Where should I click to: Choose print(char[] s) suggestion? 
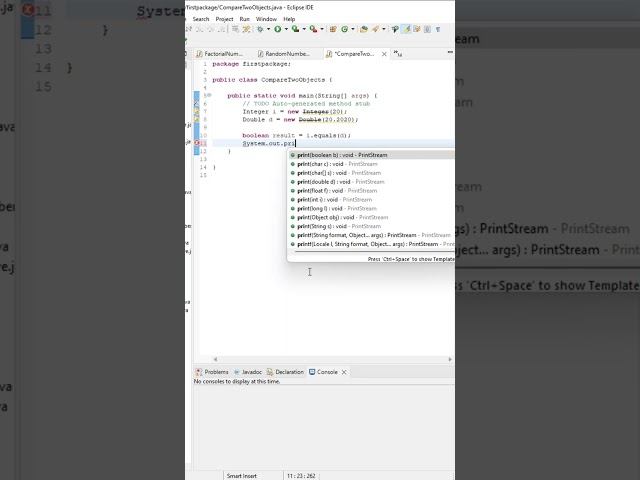(x=371, y=173)
